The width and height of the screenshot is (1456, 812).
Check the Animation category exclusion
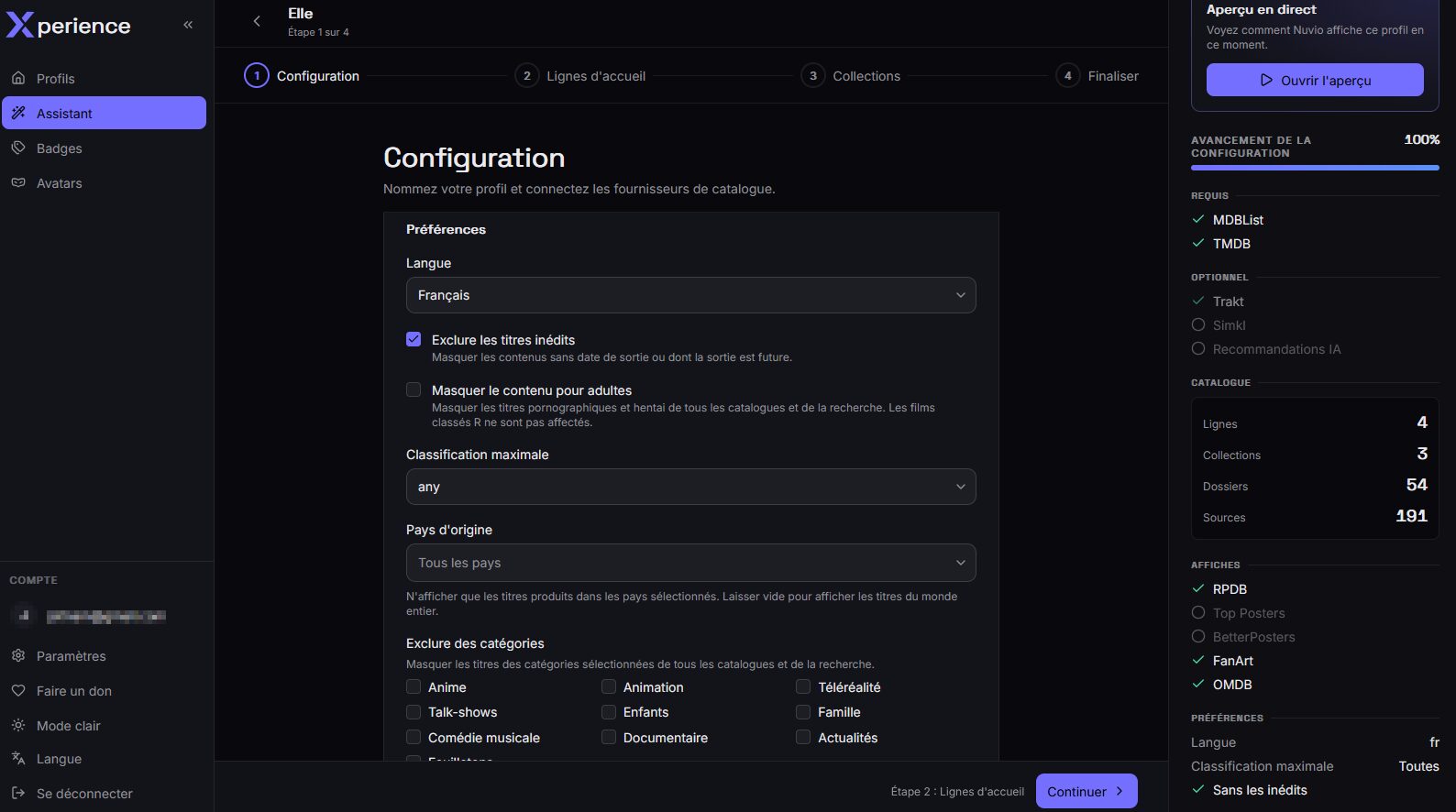(609, 686)
